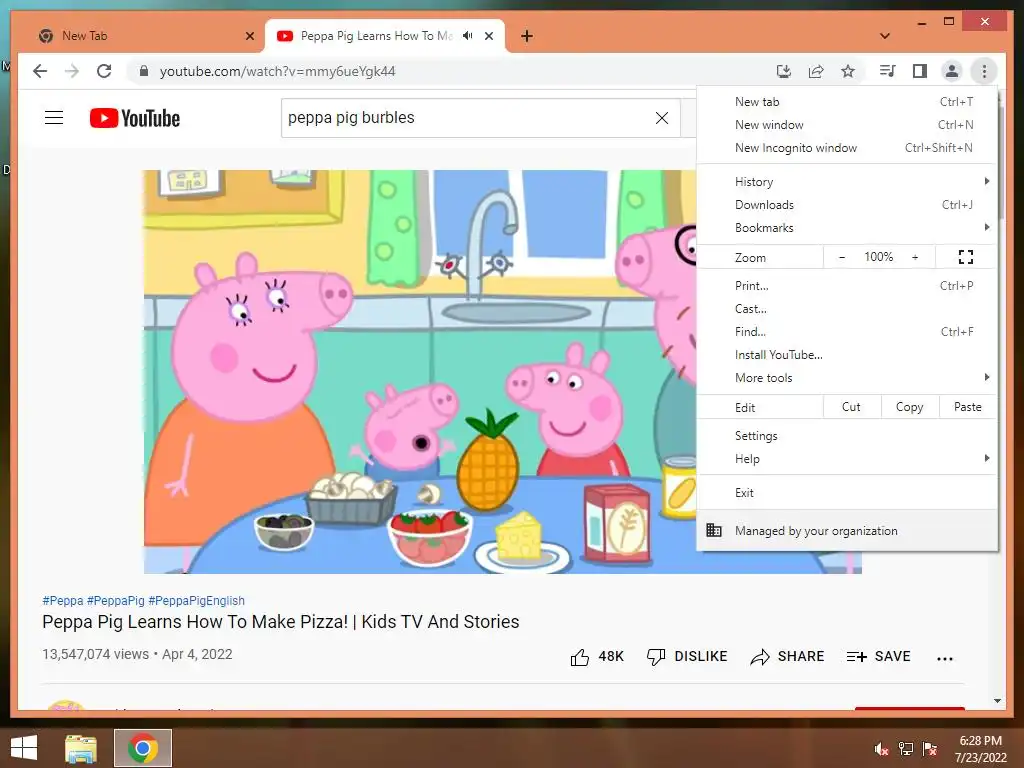
Task: Go back with the browser back arrow
Action: click(40, 71)
